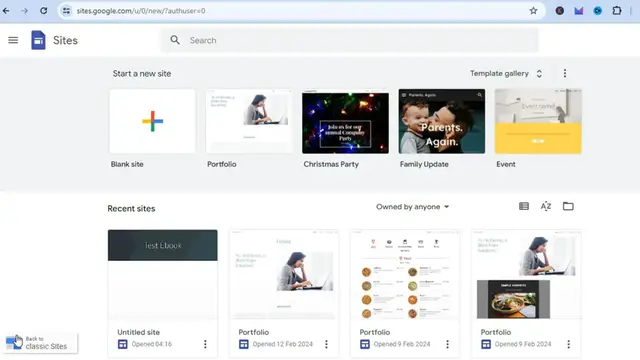Choose the Event template
Screen dimensions: 640x360
point(538,121)
